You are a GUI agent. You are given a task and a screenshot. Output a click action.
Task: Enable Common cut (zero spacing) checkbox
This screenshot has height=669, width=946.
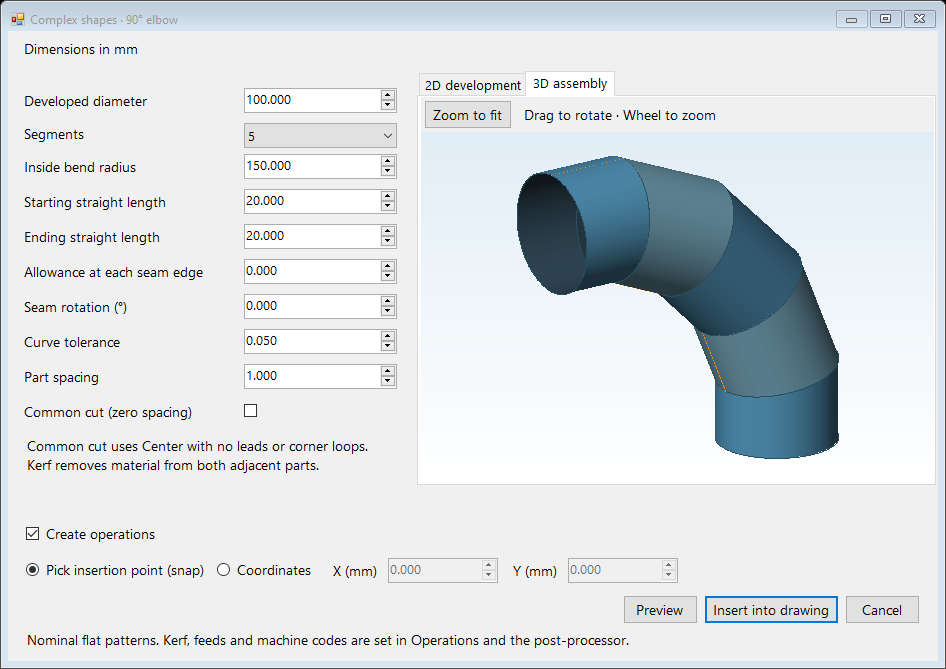250,411
